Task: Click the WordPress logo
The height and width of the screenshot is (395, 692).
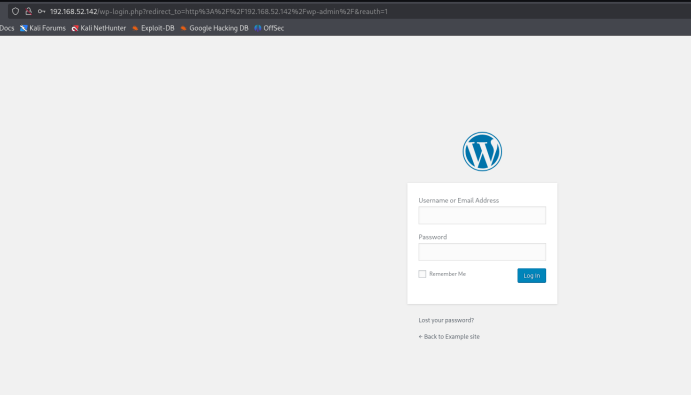Action: (x=482, y=151)
